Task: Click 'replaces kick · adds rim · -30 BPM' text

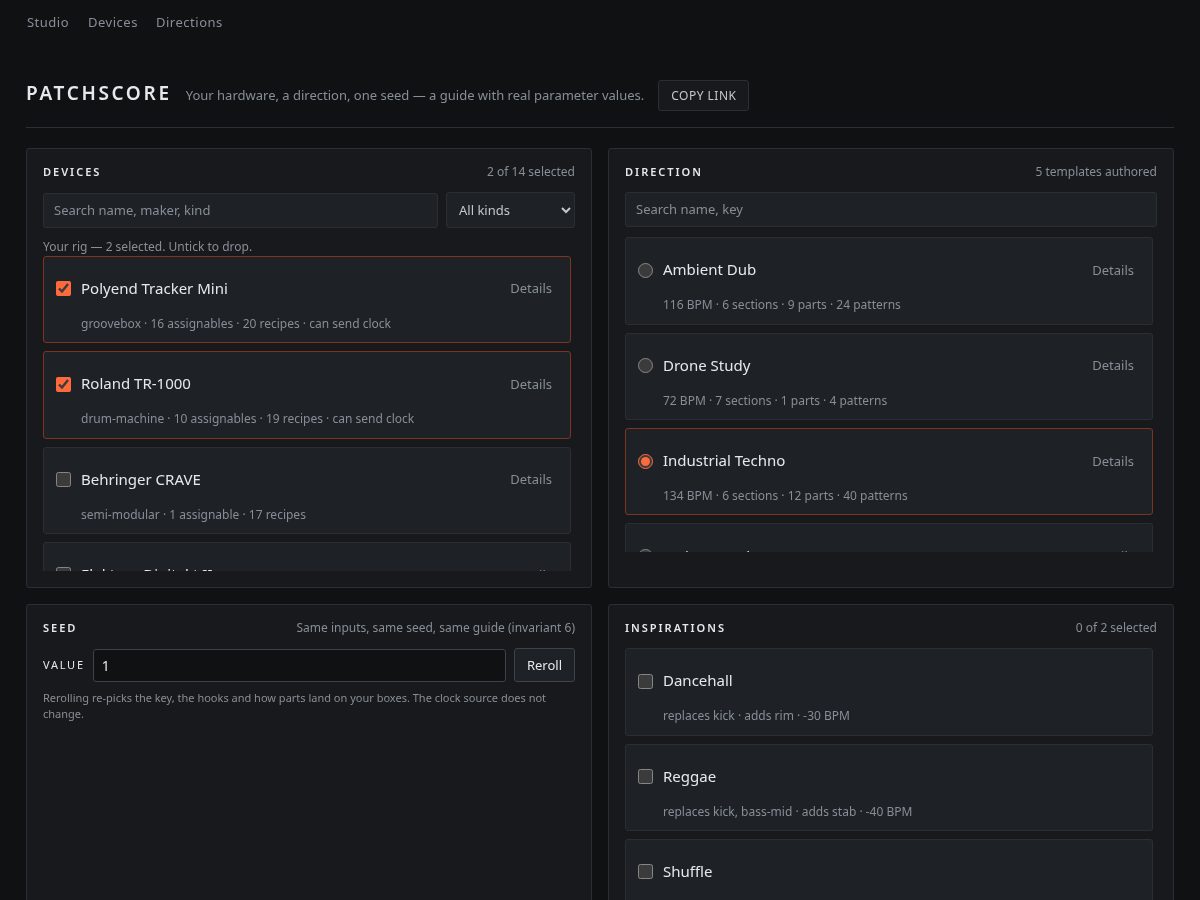Action: point(756,716)
